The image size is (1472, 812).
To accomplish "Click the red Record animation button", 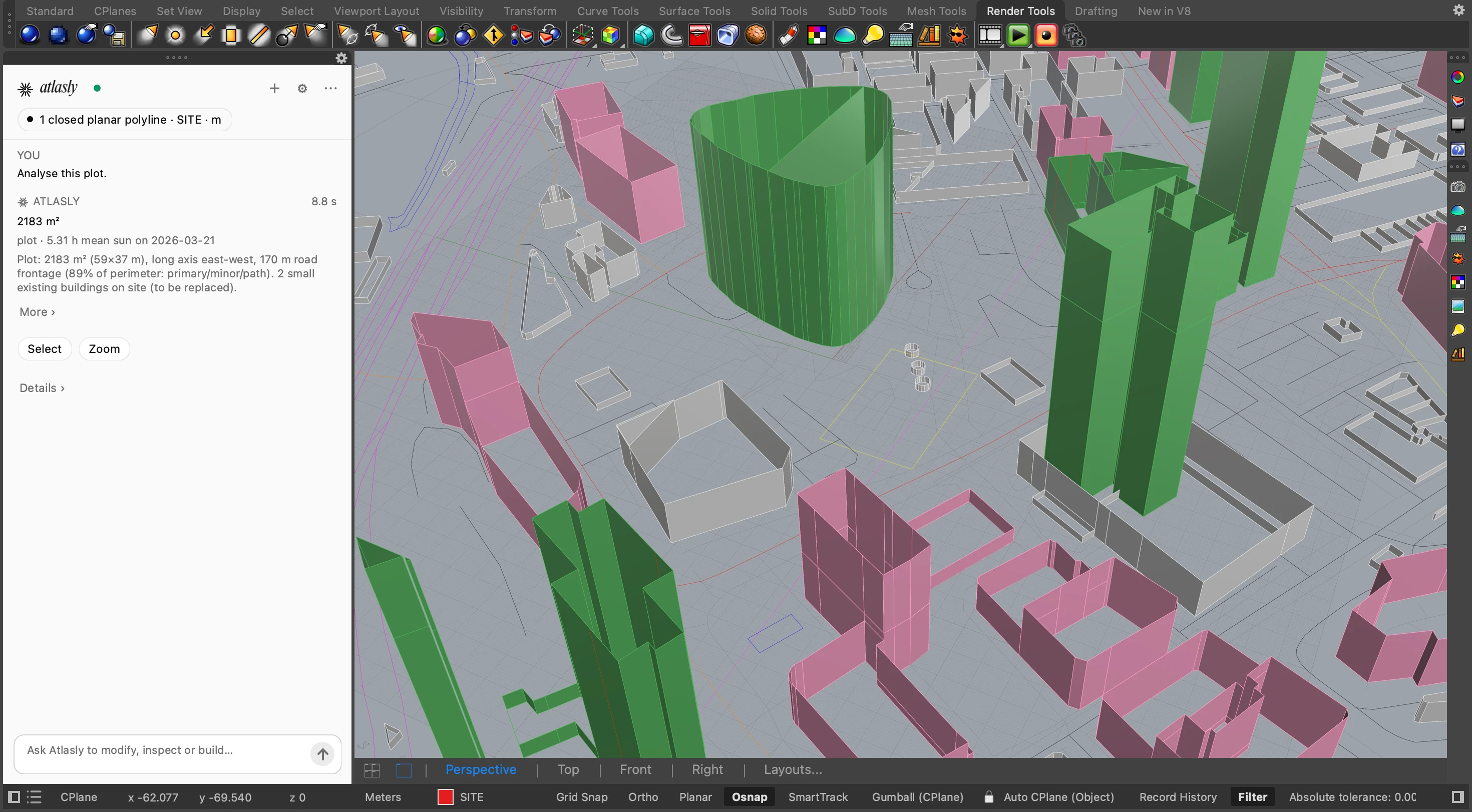I will pyautogui.click(x=1046, y=36).
